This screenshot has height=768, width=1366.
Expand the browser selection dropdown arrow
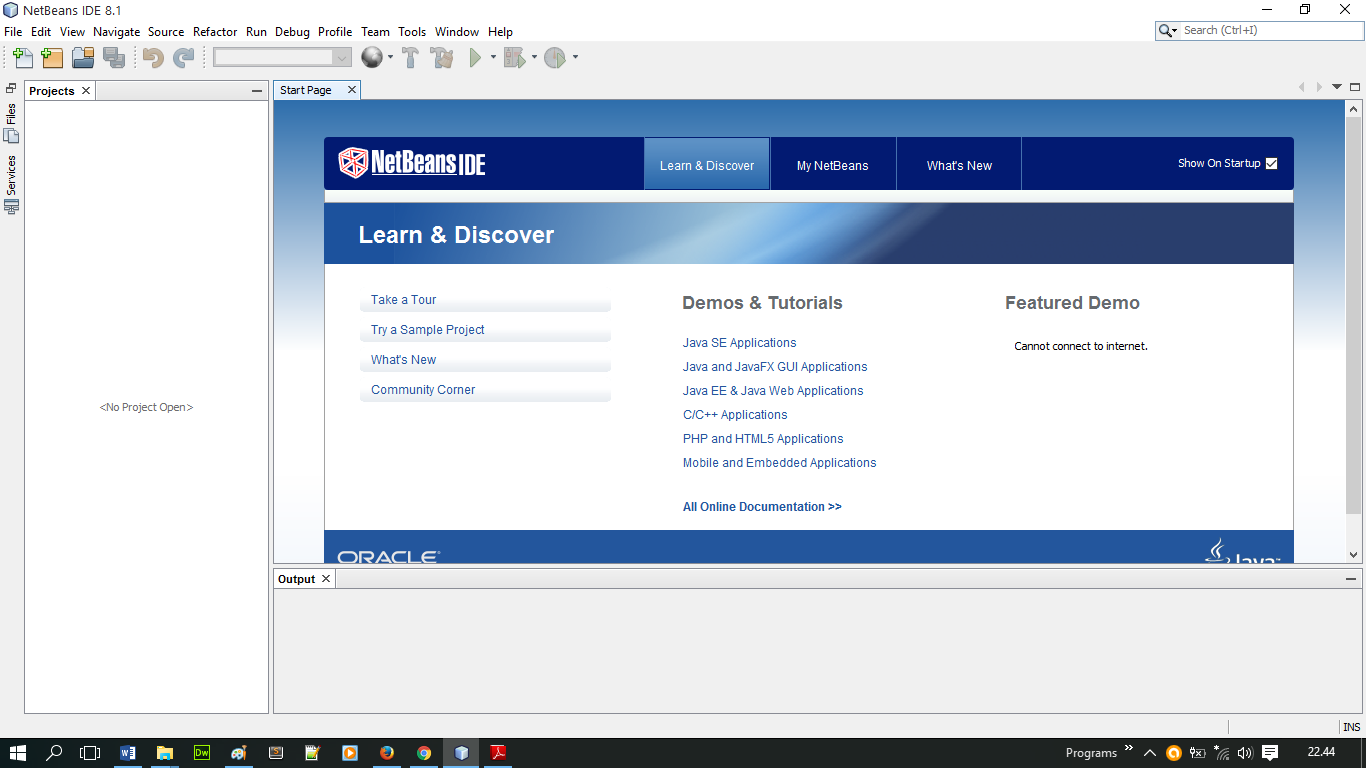point(390,58)
